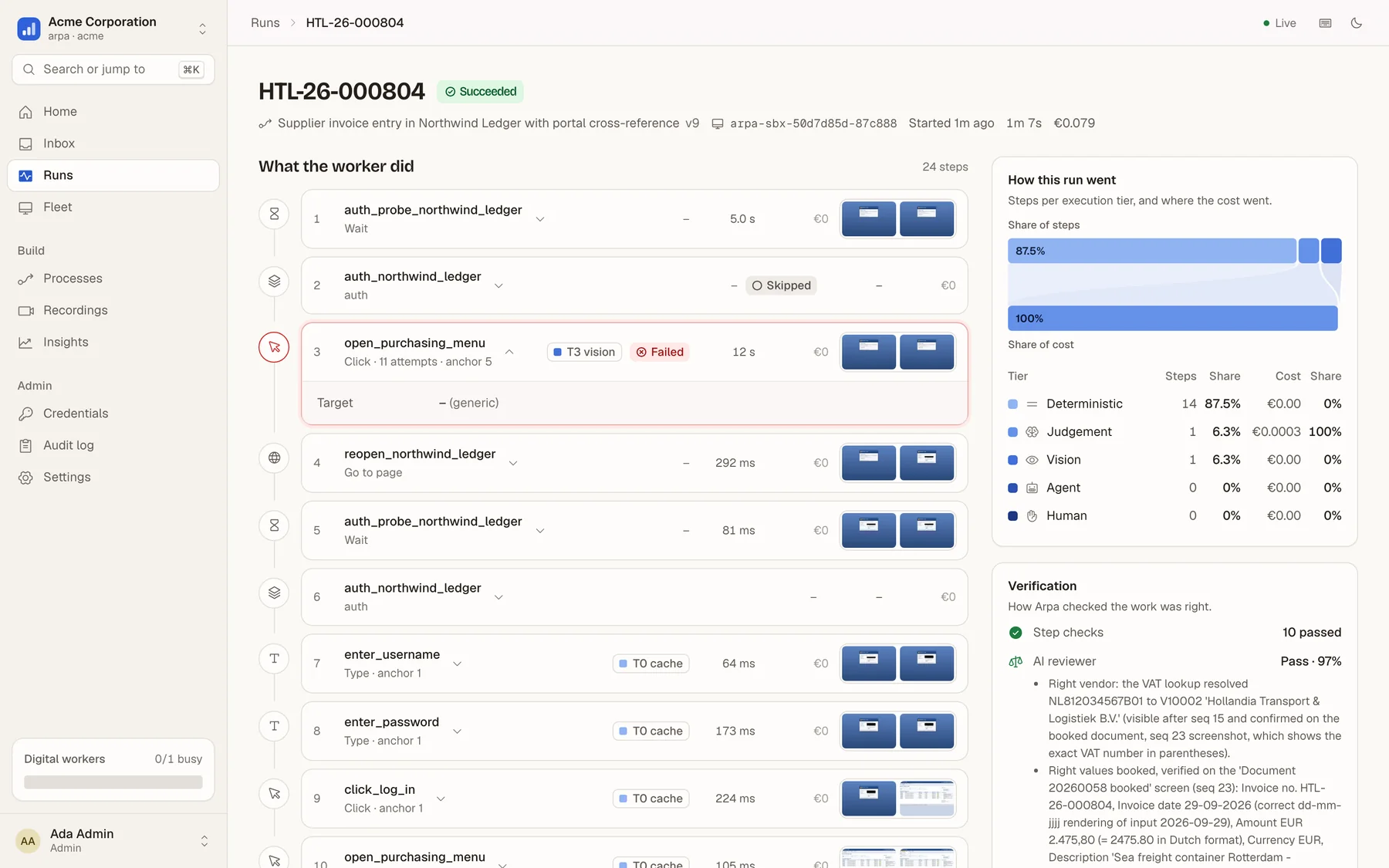Click the AA user avatar
This screenshot has width=1389, height=868.
(28, 840)
